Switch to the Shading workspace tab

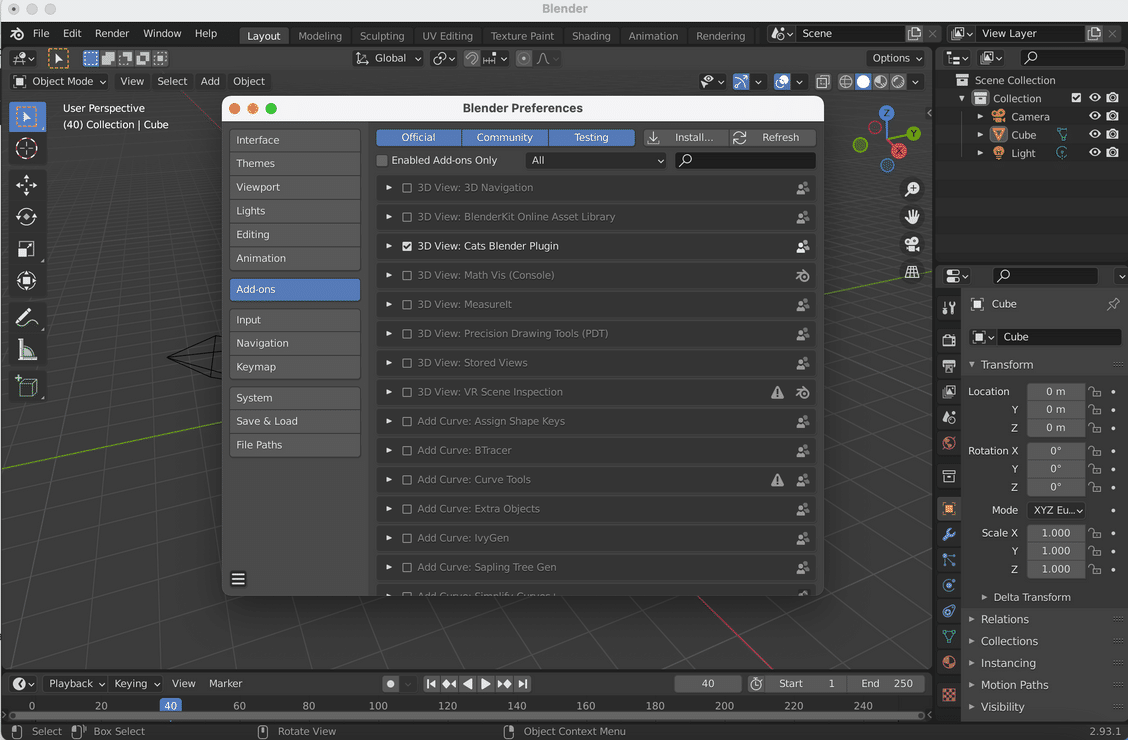[590, 35]
